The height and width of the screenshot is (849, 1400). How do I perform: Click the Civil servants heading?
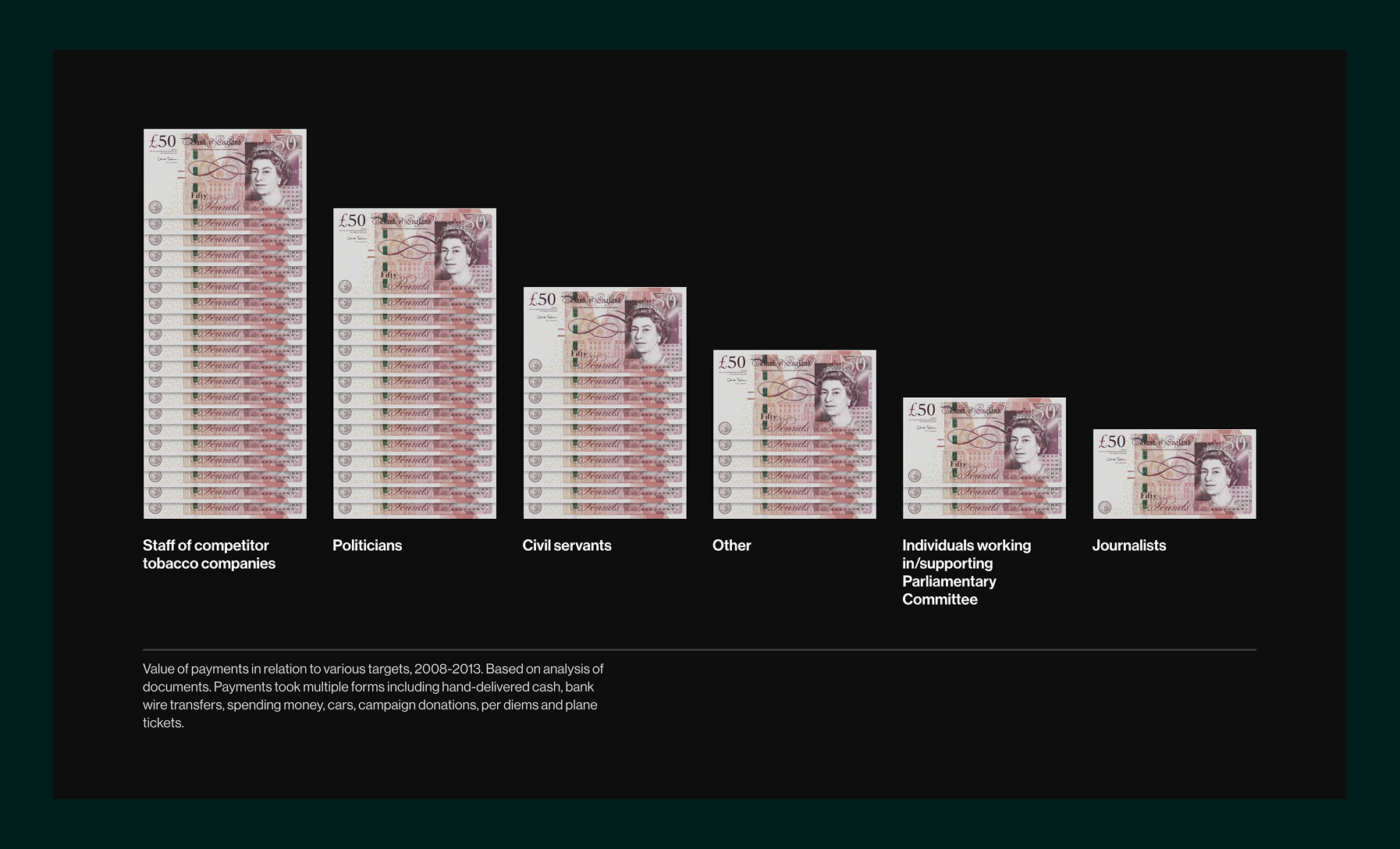tap(567, 545)
